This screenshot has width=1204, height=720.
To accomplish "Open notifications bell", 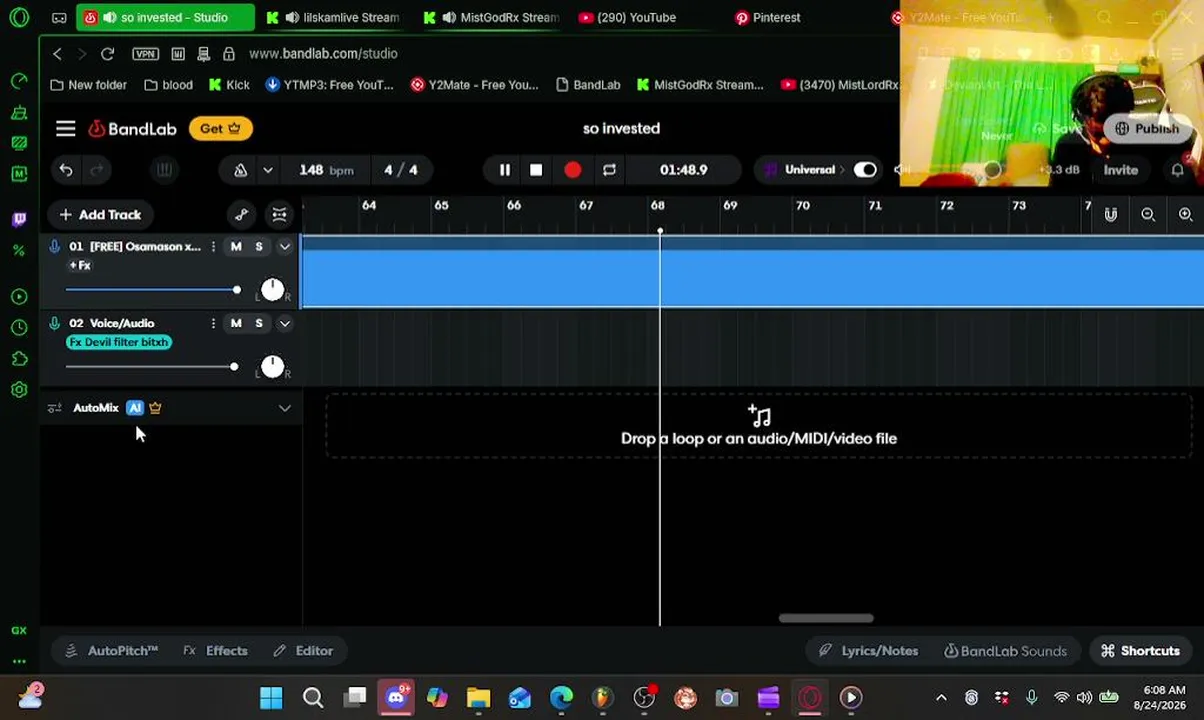I will coord(1177,170).
